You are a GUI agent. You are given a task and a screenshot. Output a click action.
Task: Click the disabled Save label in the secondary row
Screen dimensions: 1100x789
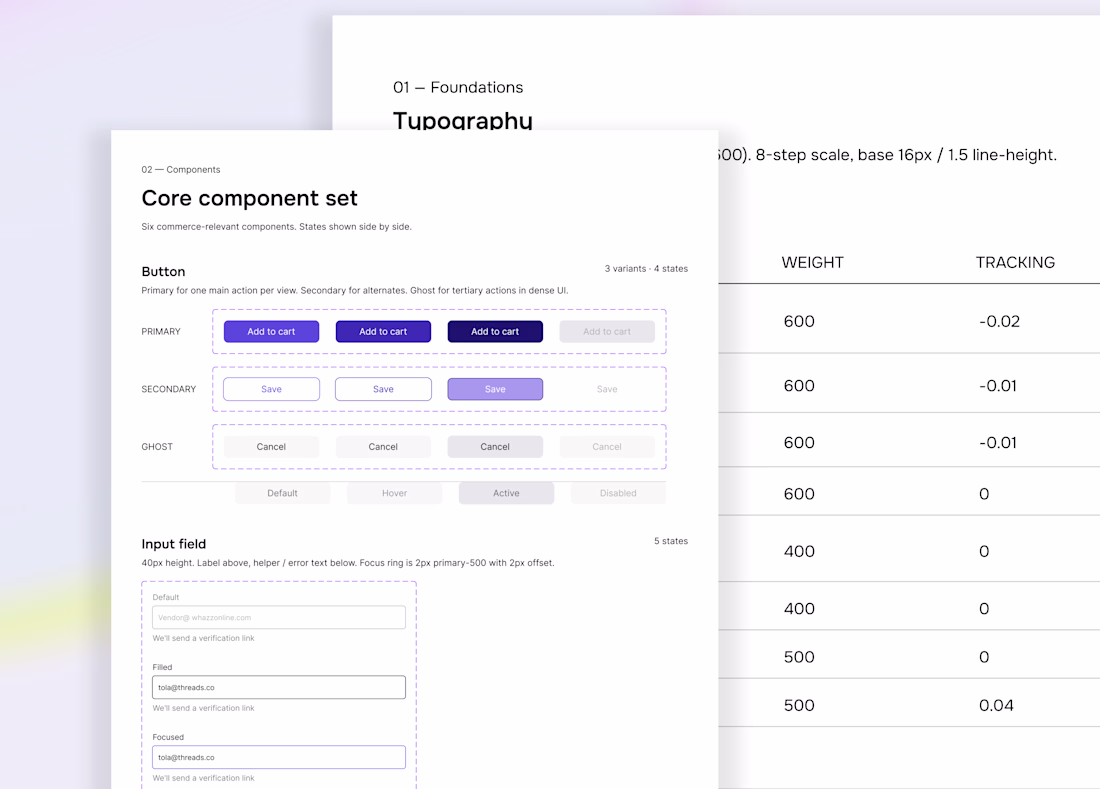pyautogui.click(x=607, y=389)
